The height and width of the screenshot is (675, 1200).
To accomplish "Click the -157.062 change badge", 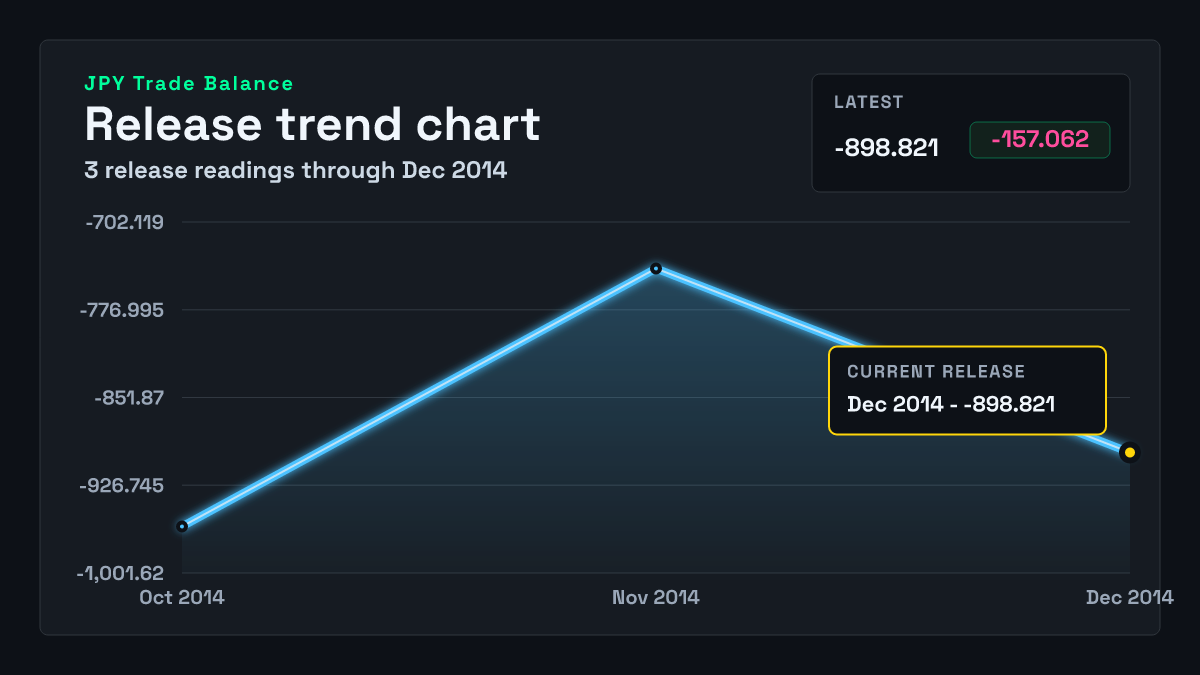I will (x=1040, y=140).
